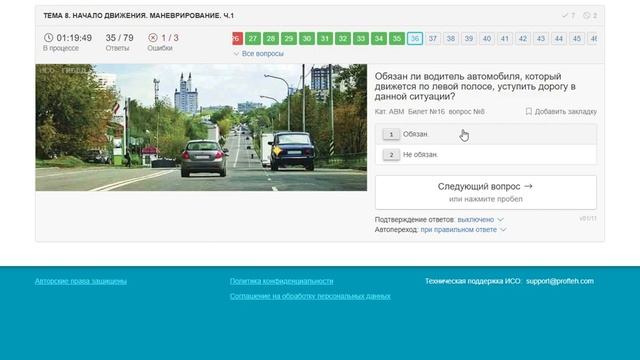This screenshot has height=360, width=640.
Task: Click the checkmark count icon in header
Action: coord(565,16)
